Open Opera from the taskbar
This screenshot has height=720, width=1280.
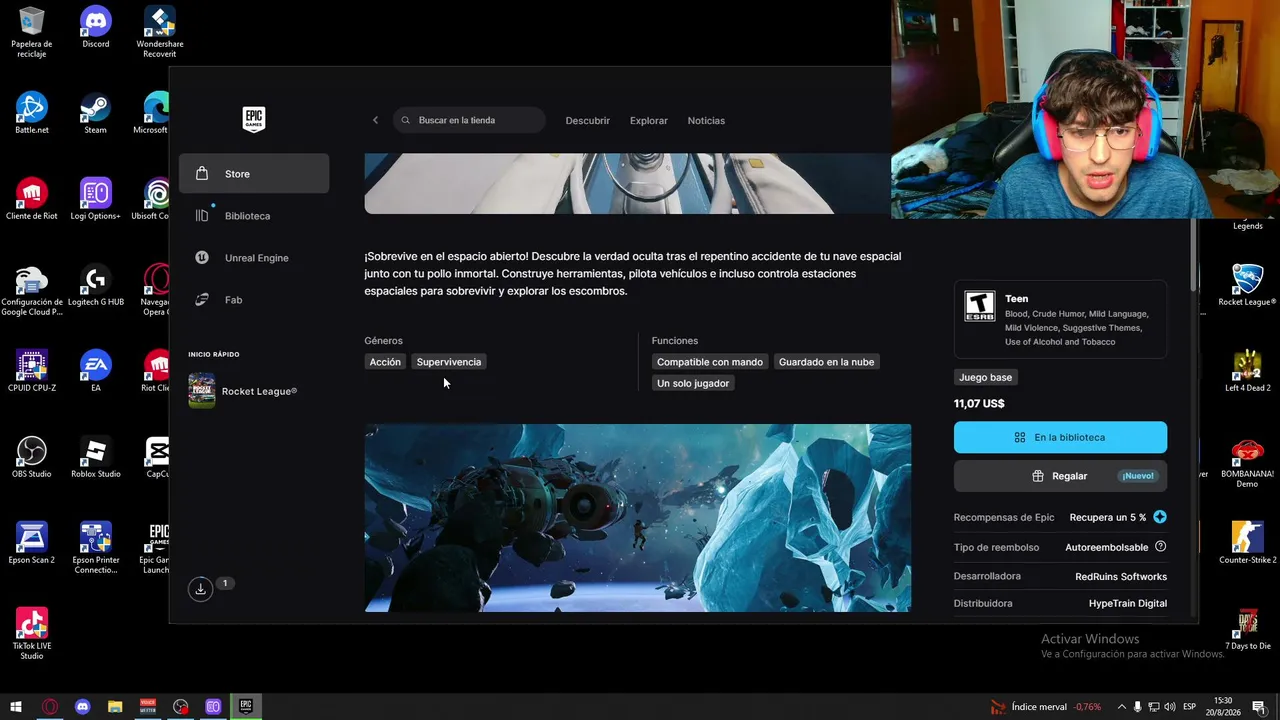(49, 707)
